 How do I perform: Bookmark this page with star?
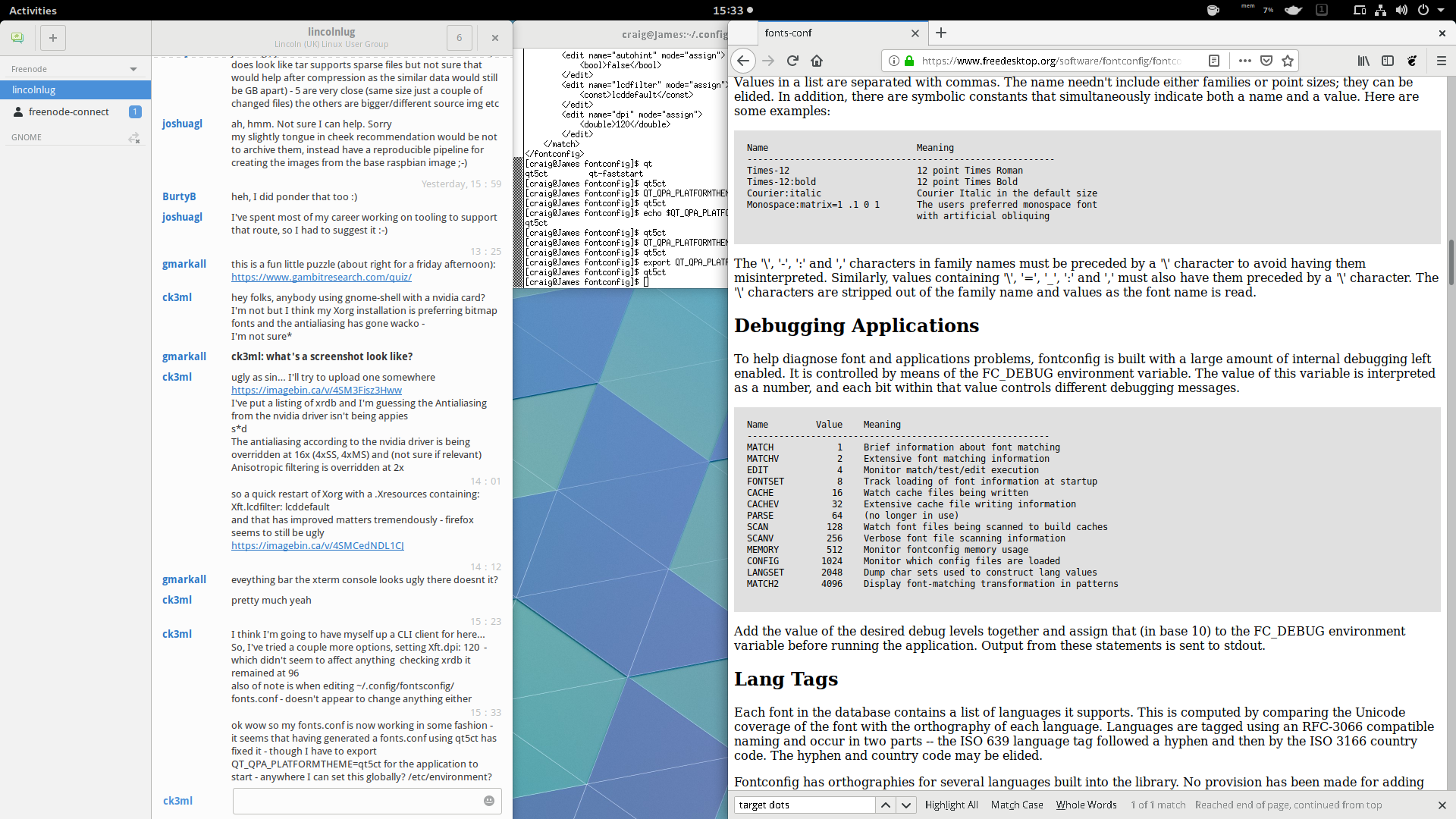pyautogui.click(x=1287, y=61)
